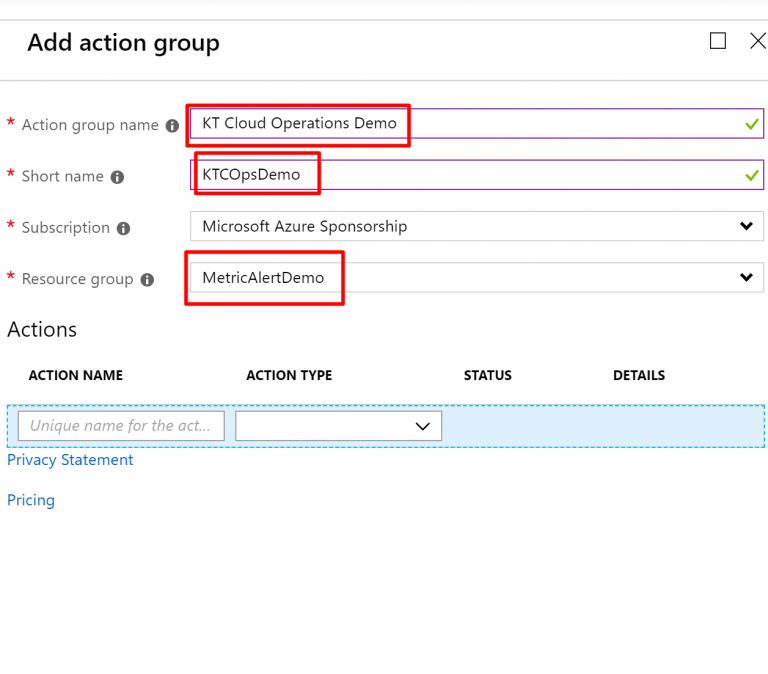Viewport: 768px width, 674px height.
Task: Close the Add action group panel
Action: point(757,41)
